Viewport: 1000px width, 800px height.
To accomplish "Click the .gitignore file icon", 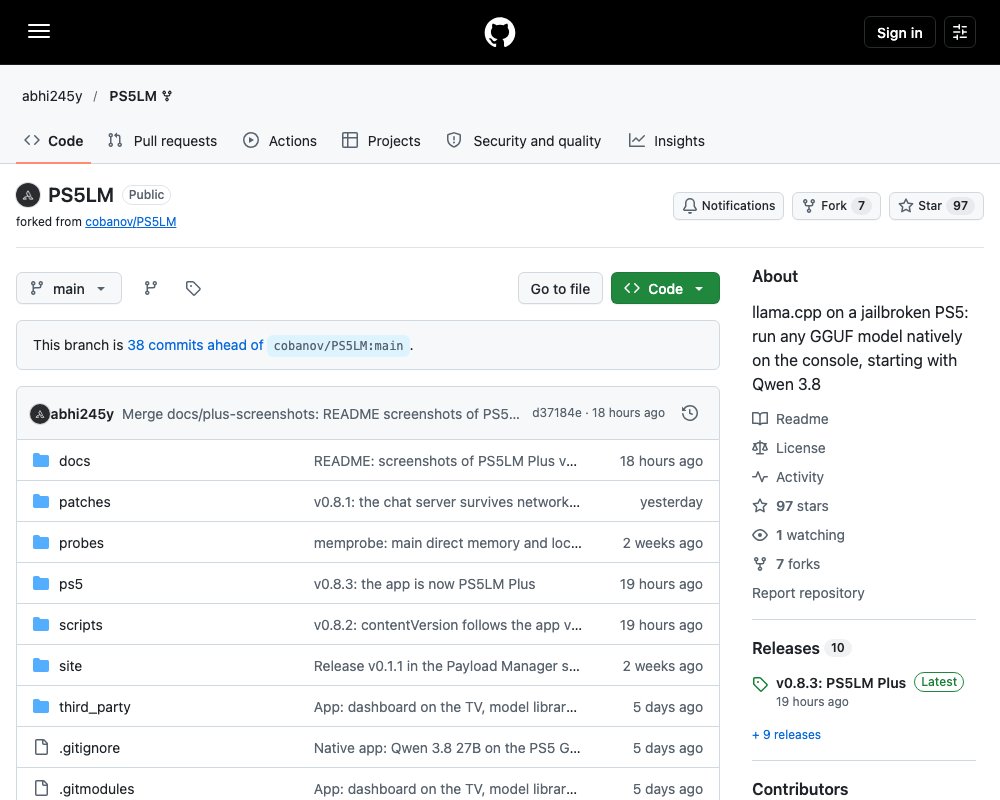I will [41, 747].
